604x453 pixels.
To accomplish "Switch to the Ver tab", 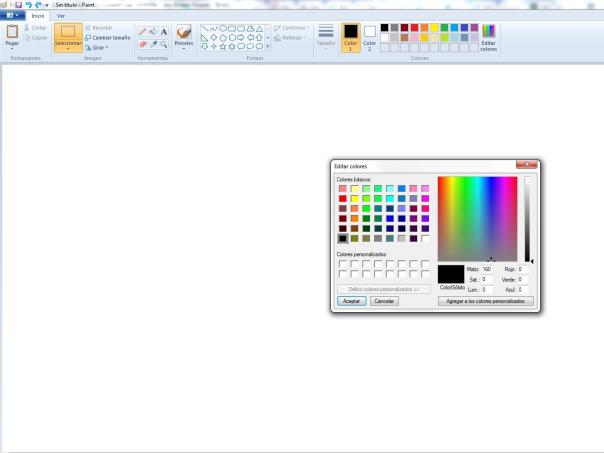I will [x=62, y=16].
